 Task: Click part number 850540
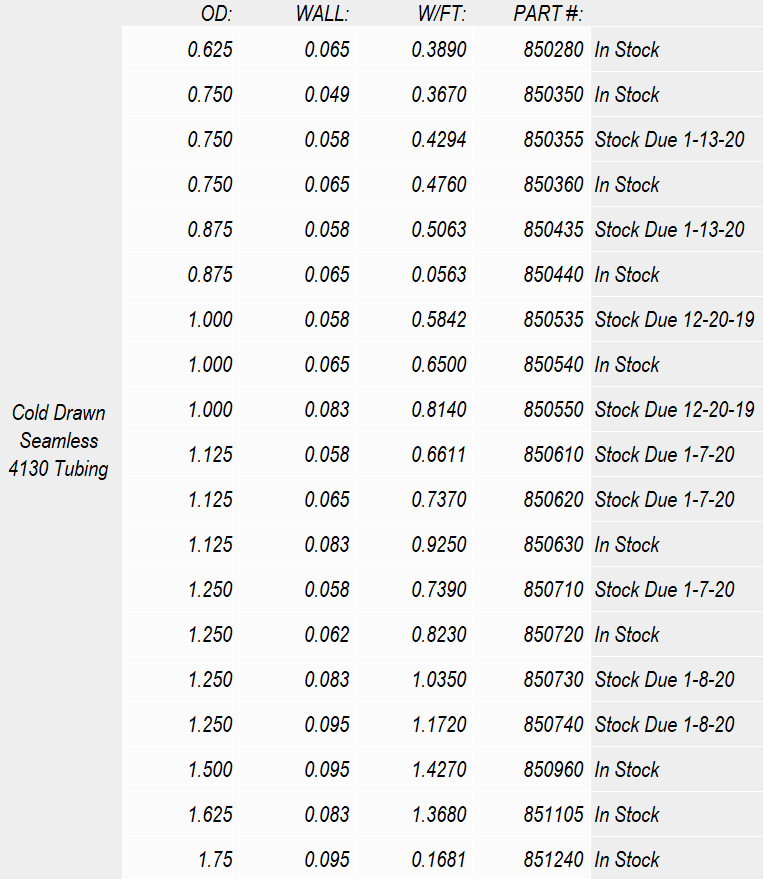(553, 364)
